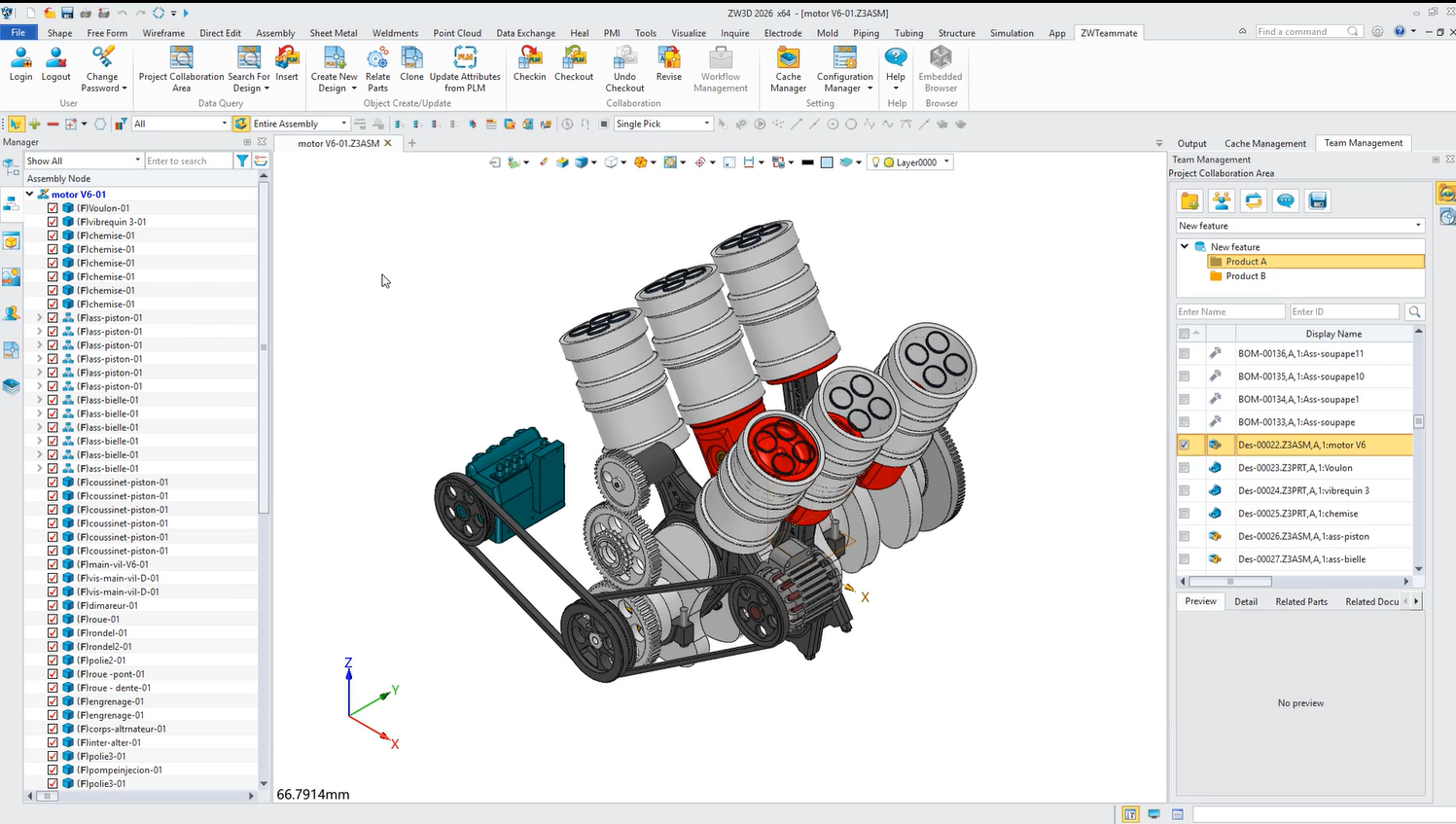Click the search magnifier beside Enter ID
Image resolution: width=1456 pixels, height=824 pixels.
click(x=1414, y=311)
